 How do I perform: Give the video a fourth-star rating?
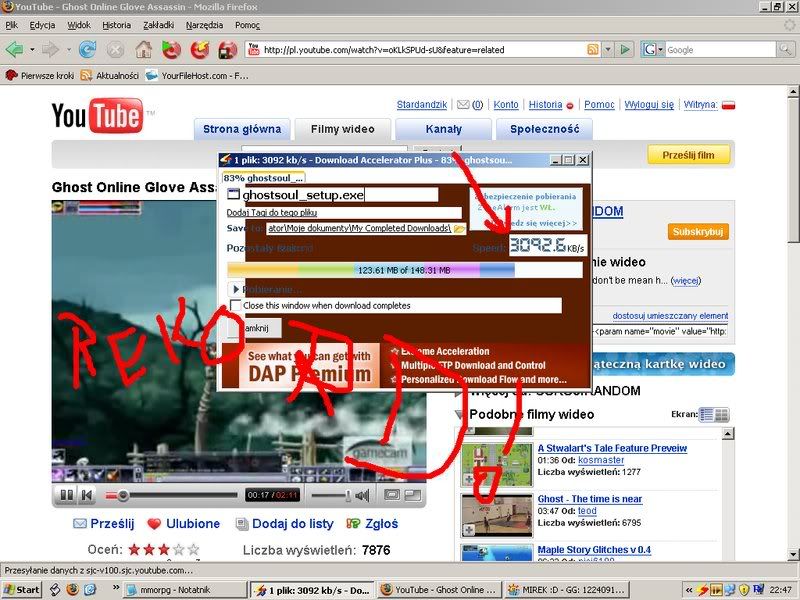179,549
